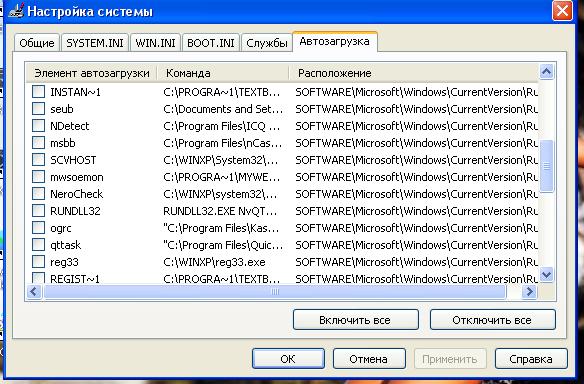Viewport: 584px width, 384px height.
Task: Select the RUNDLL32.EXE NvQT... command cell
Action: pyautogui.click(x=220, y=211)
